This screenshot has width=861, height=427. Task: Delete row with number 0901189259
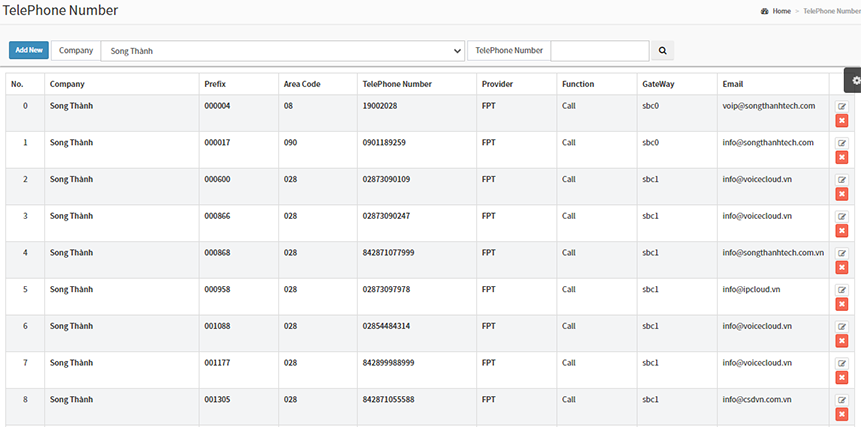click(x=841, y=158)
